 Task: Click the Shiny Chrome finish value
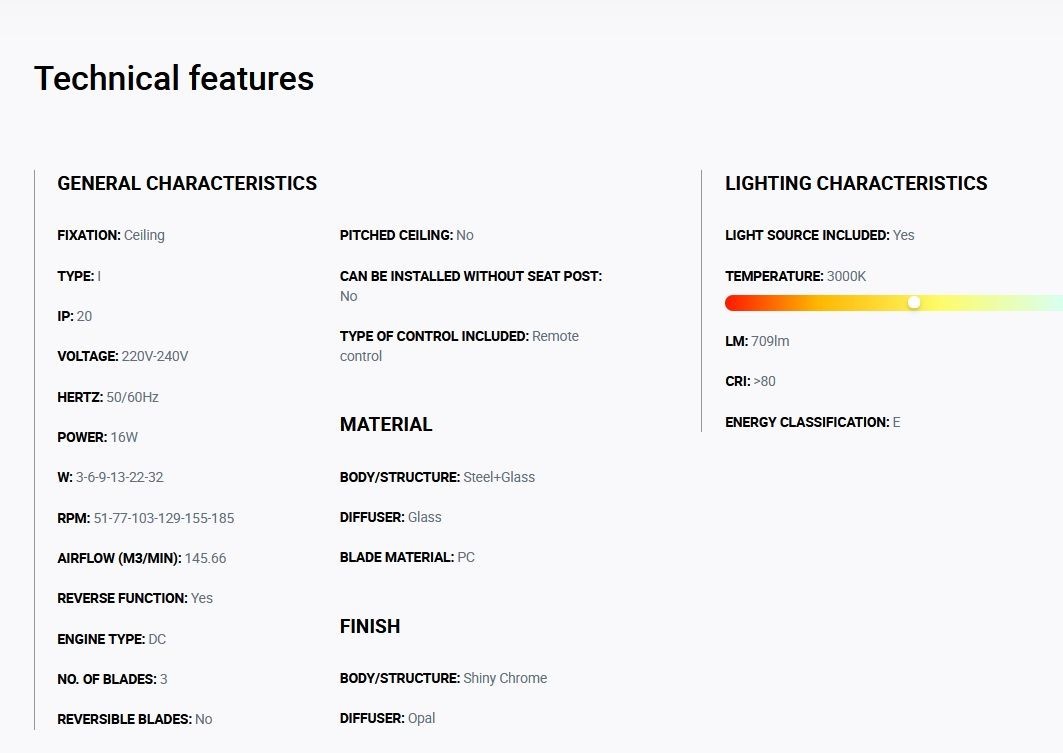pos(505,678)
